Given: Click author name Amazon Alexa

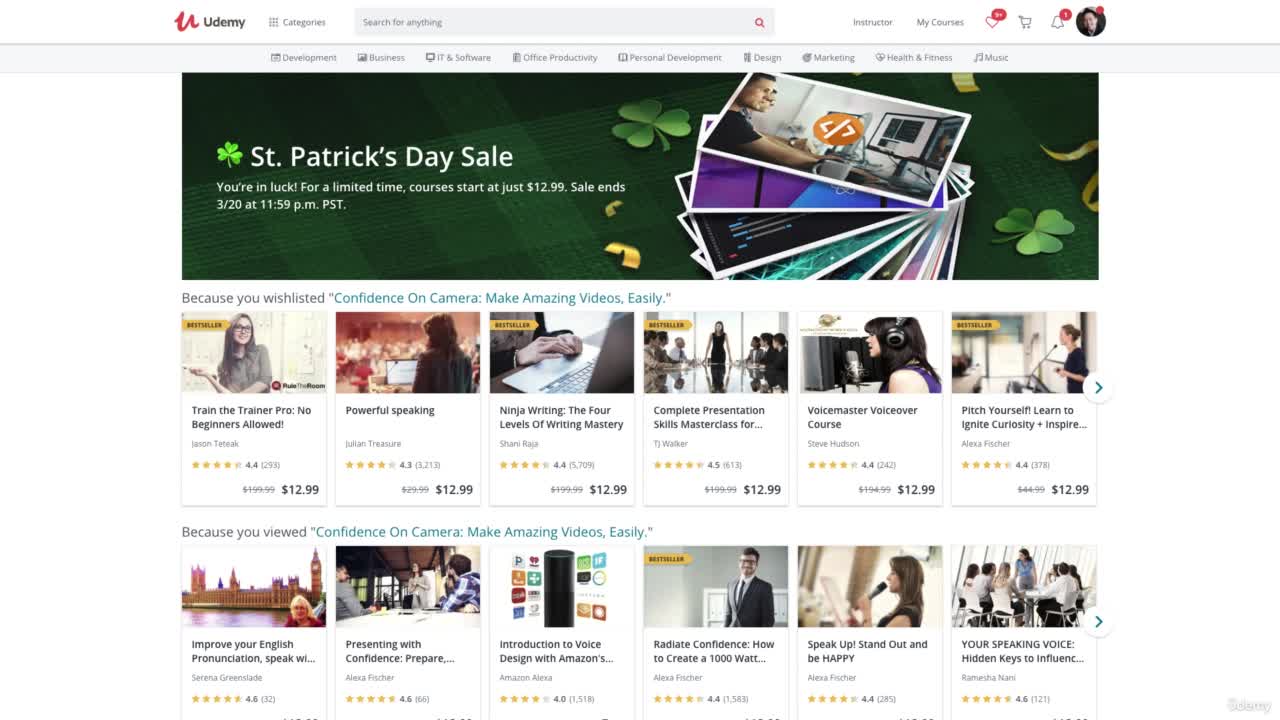Looking at the screenshot, I should click(x=526, y=678).
